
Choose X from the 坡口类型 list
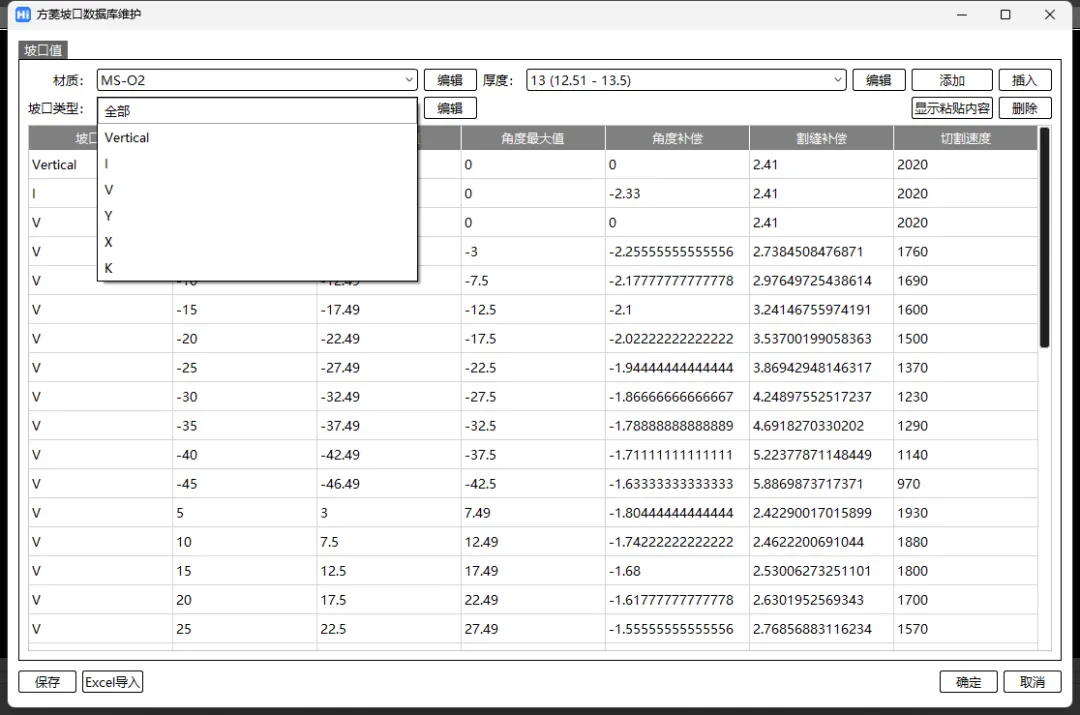coord(257,242)
